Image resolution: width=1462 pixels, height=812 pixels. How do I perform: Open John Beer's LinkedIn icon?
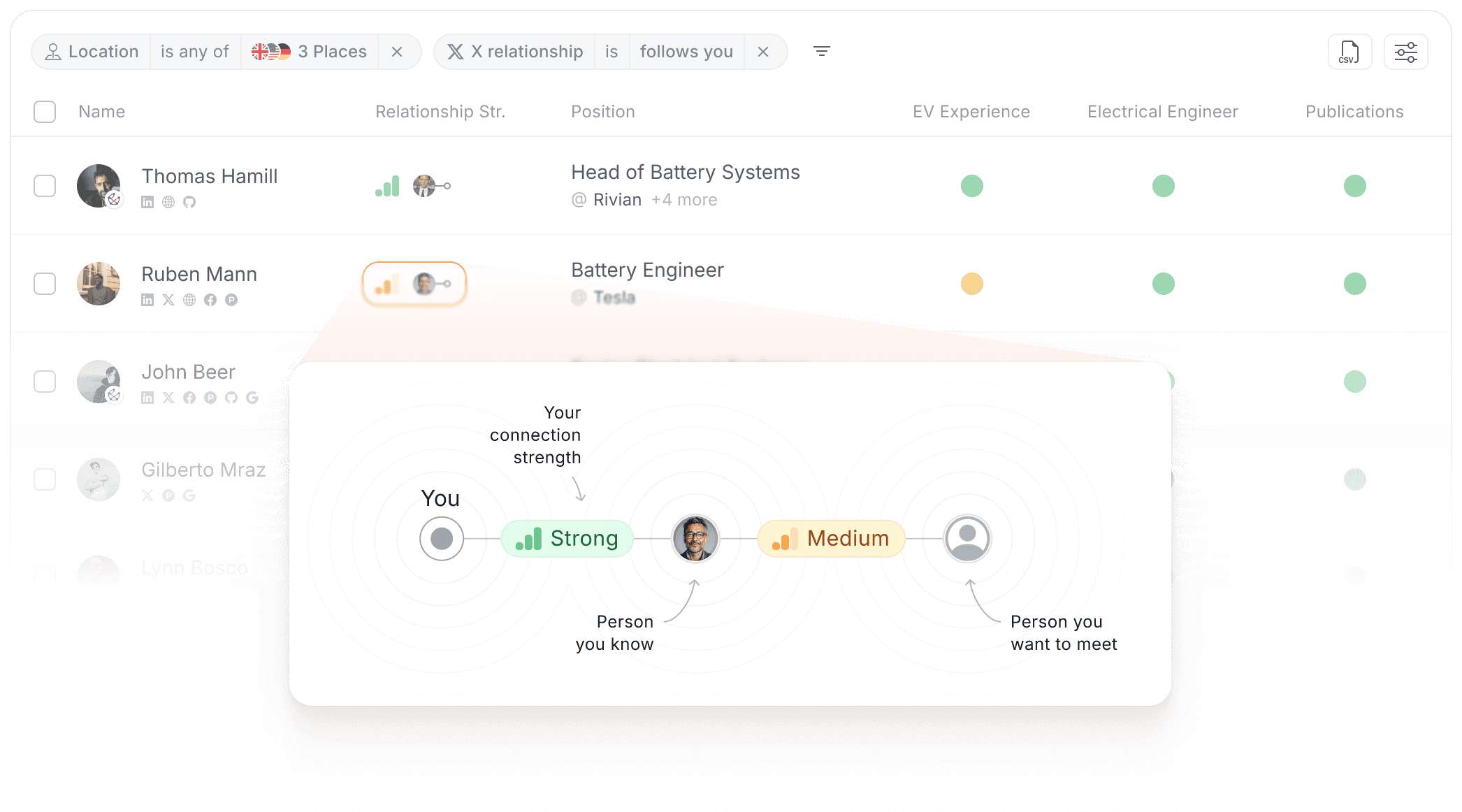pos(147,398)
